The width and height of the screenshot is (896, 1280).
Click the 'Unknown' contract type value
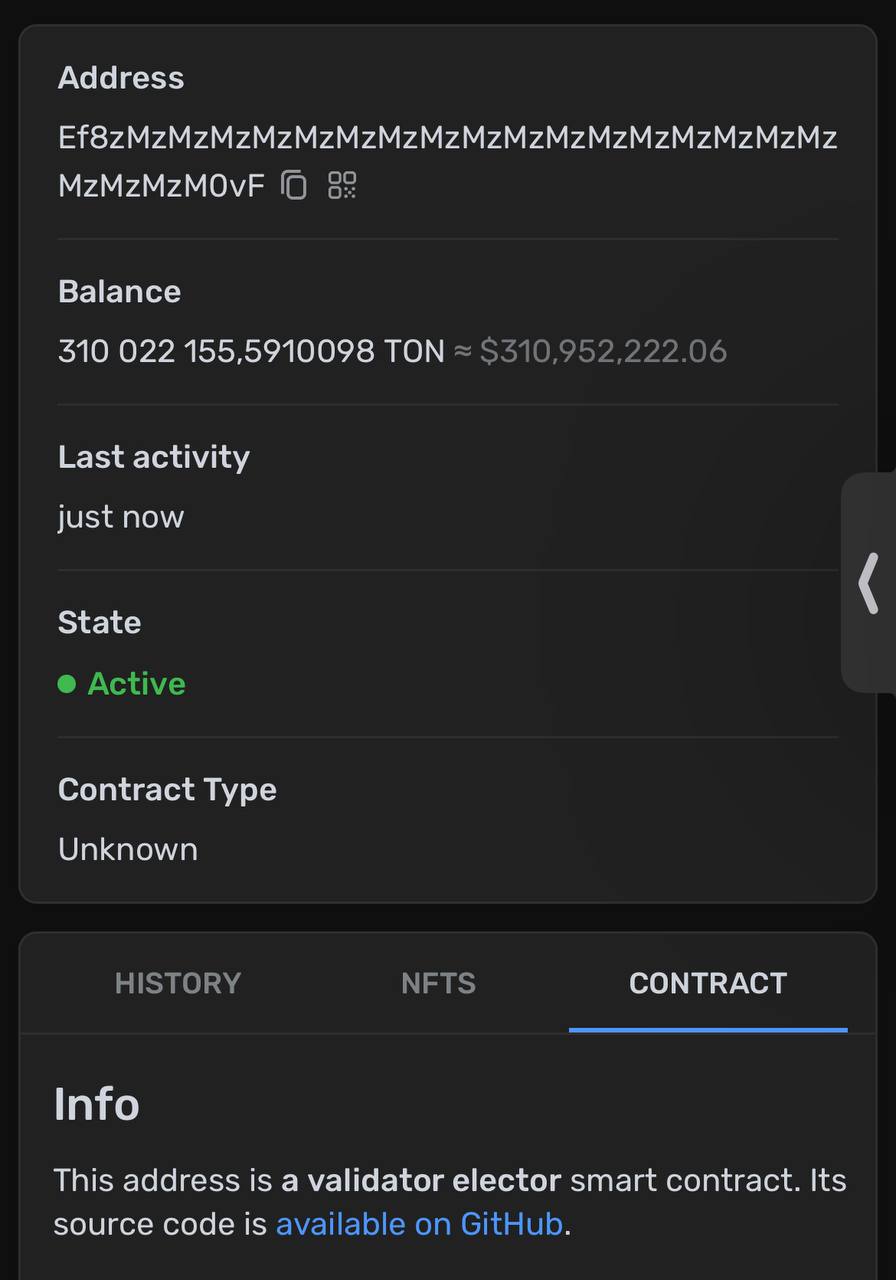(x=128, y=849)
